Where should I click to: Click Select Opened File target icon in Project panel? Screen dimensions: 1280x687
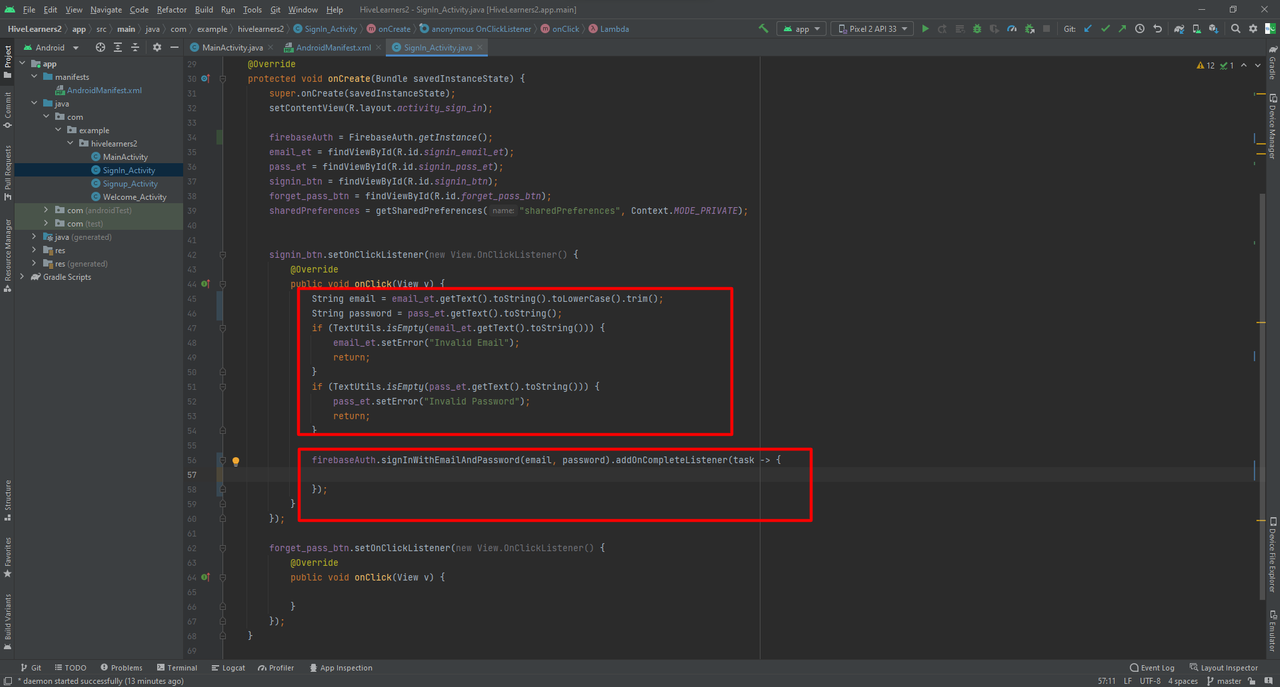100,47
